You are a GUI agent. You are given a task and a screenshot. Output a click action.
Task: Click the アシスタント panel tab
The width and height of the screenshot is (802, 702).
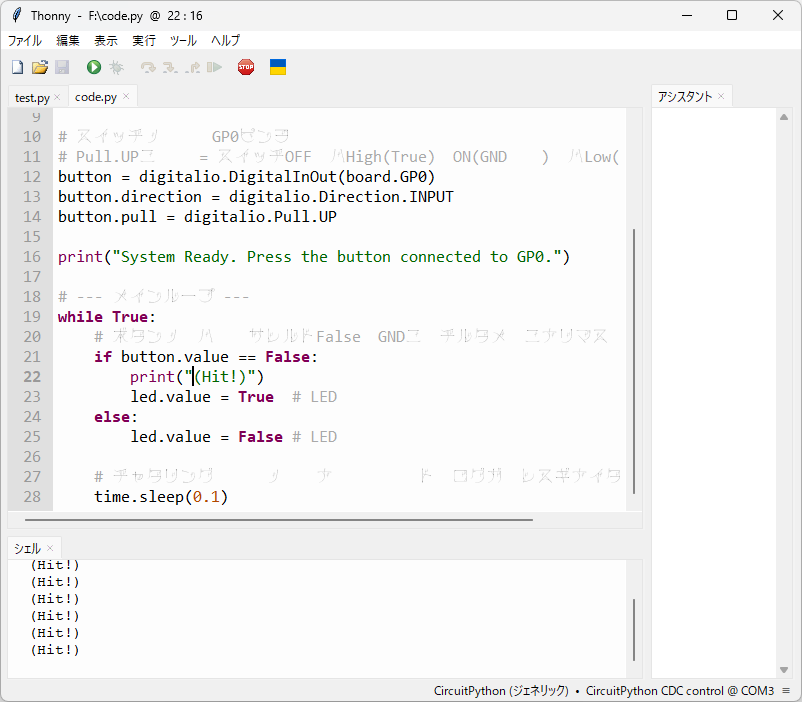point(684,97)
